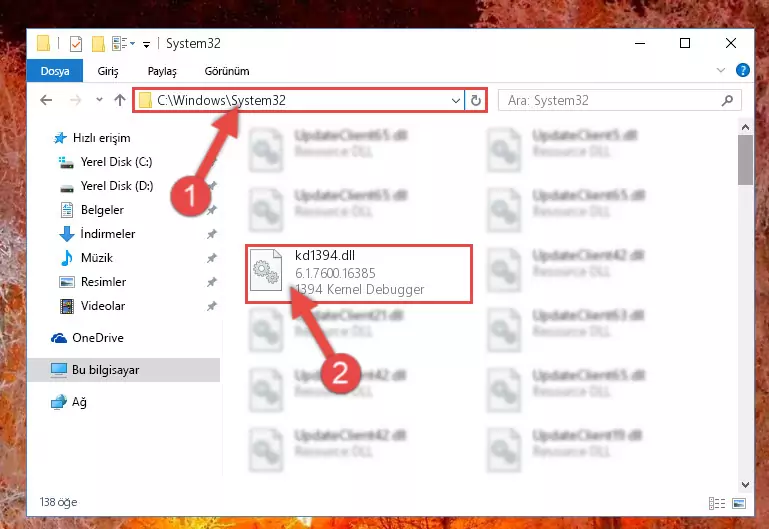Click the pin icon next to Müzik
This screenshot has height=529, width=769.
(x=211, y=258)
